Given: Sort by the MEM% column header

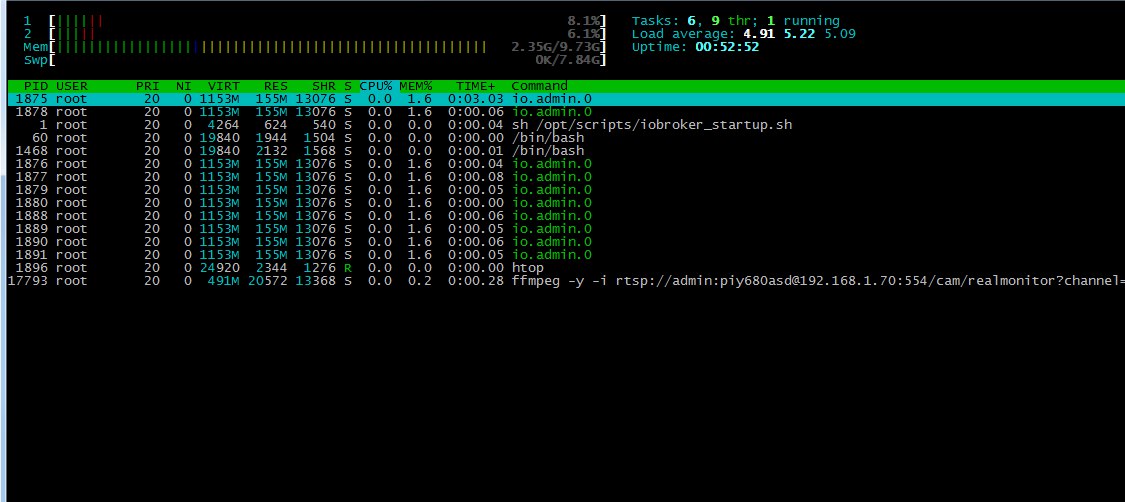Looking at the screenshot, I should click(416, 86).
